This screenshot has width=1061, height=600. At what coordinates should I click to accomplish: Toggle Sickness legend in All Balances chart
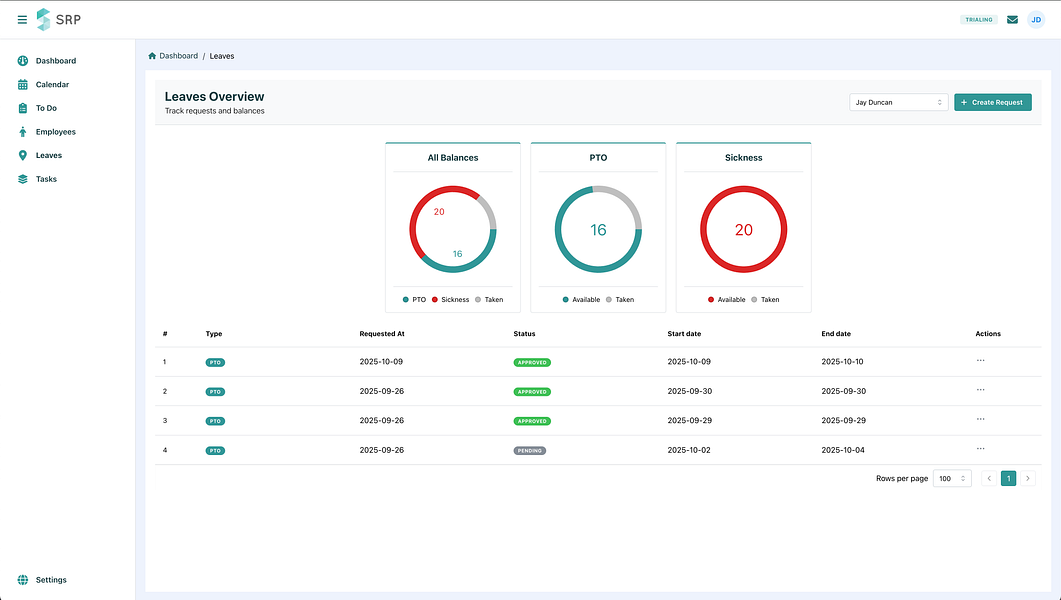coord(449,299)
